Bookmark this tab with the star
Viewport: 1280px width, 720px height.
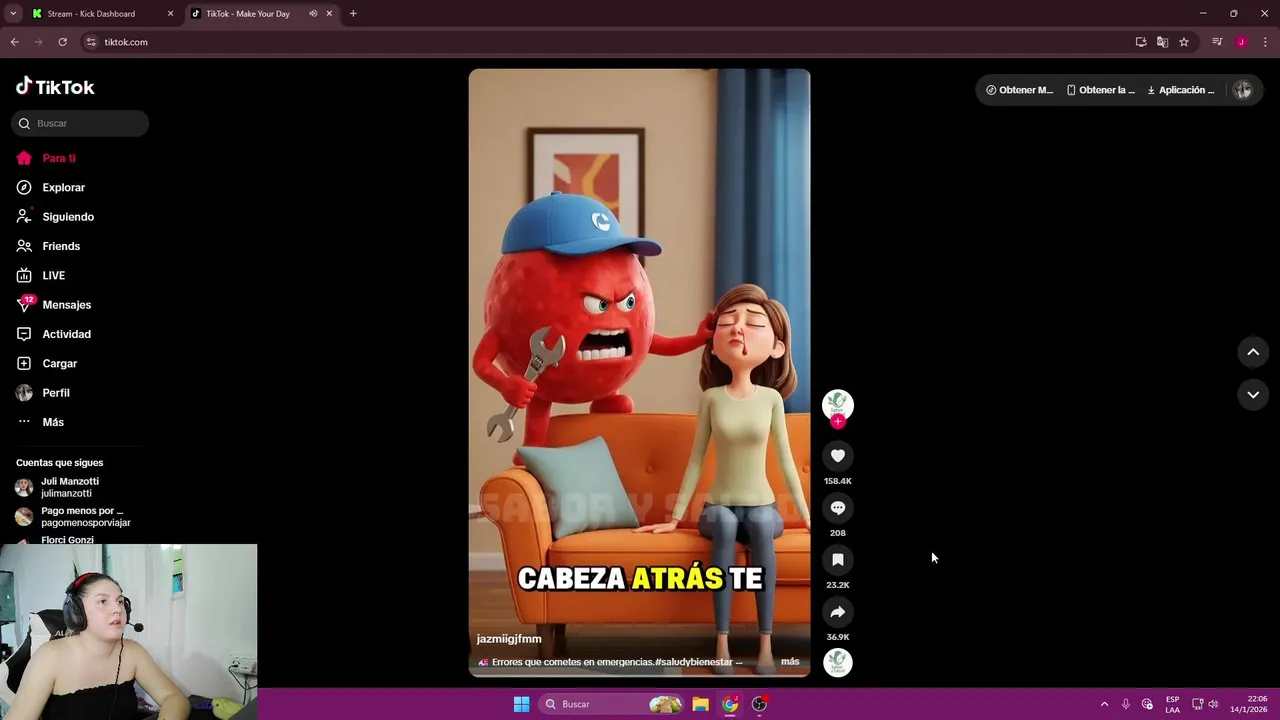coord(1184,42)
